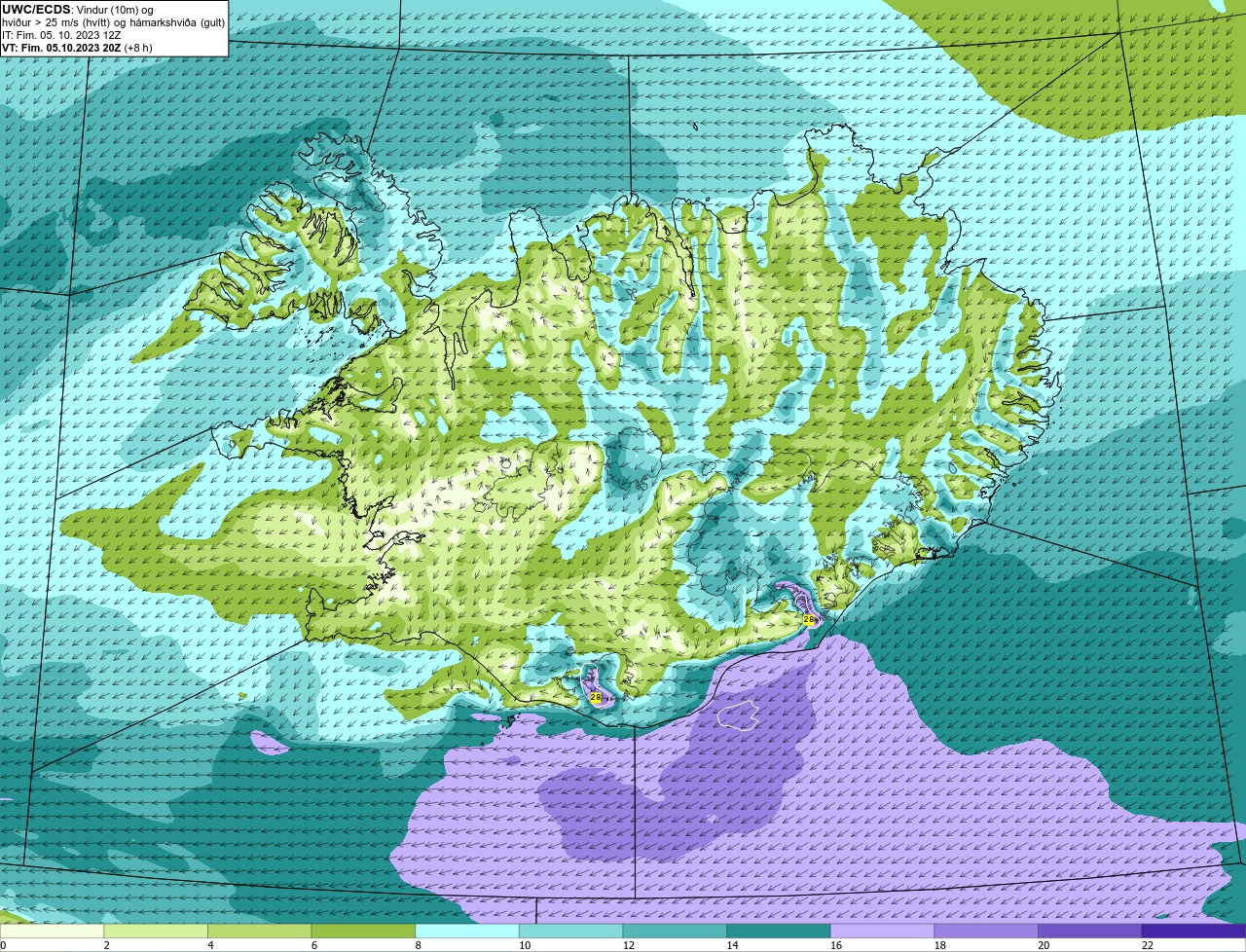Select the 2–4 m/s light green legend swatch
Screen dimensions: 1246x952
tap(156, 932)
